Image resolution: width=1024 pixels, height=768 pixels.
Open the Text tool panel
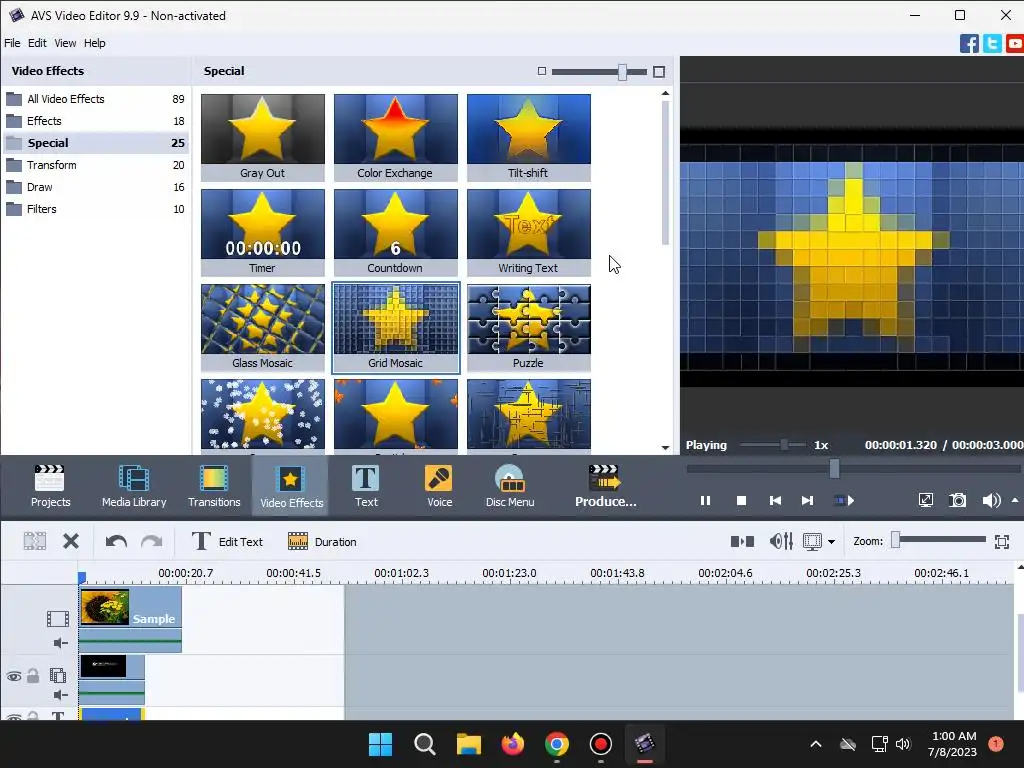[x=366, y=486]
